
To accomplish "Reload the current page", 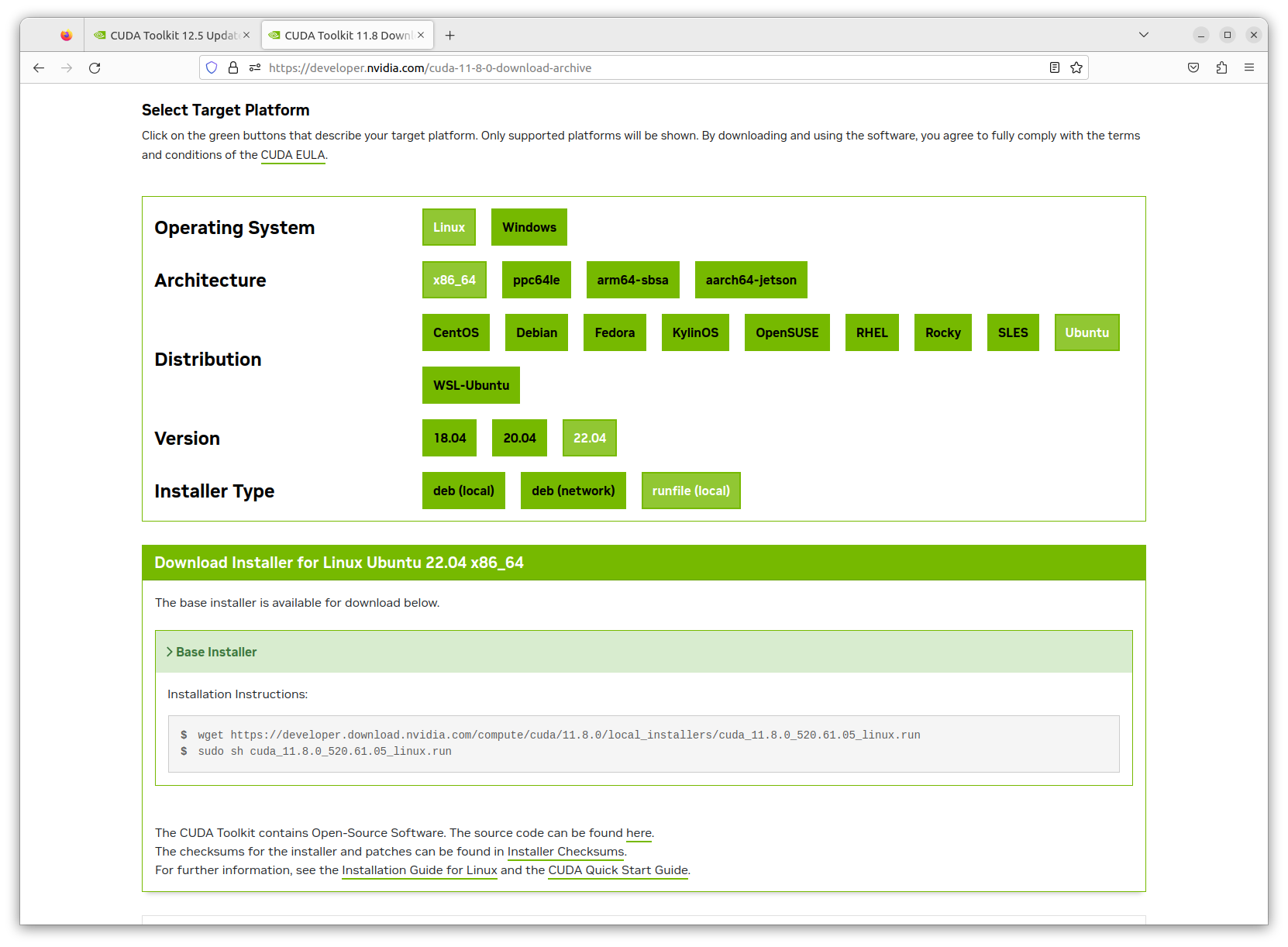I will [95, 68].
